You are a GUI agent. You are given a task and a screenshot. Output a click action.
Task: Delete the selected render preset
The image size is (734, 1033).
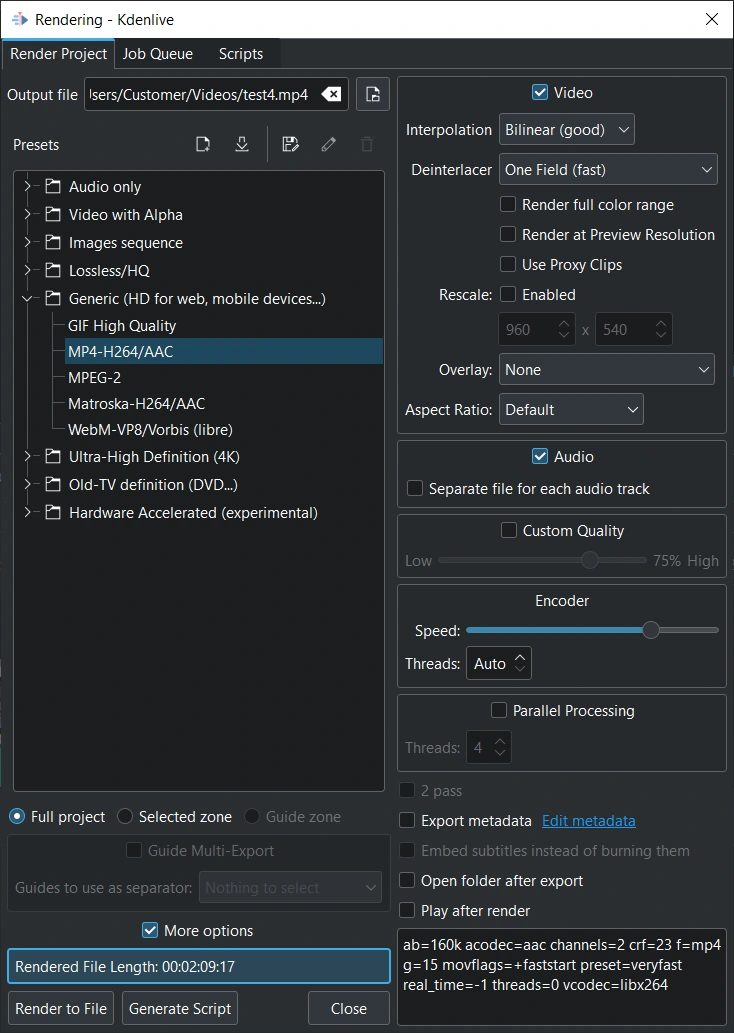click(367, 144)
